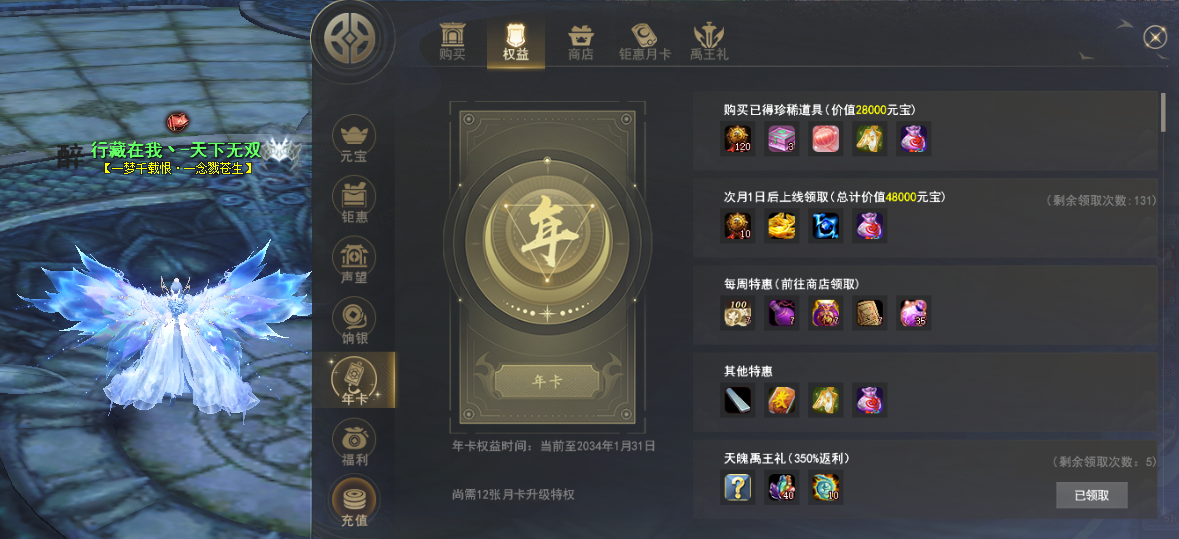Select the gold ingot monthly reward icon
This screenshot has width=1179, height=539.
tap(782, 226)
